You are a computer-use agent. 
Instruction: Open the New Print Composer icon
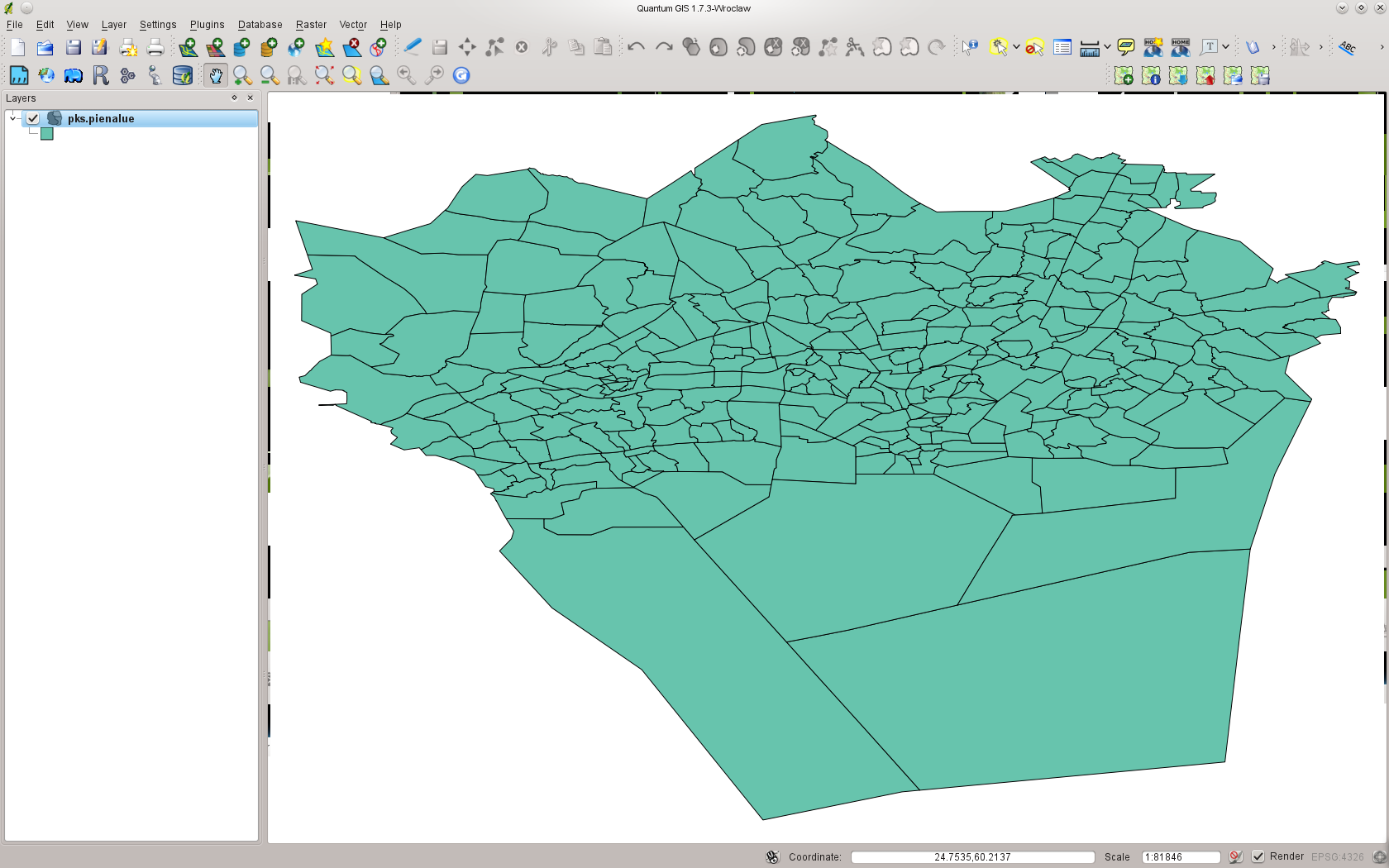(128, 47)
